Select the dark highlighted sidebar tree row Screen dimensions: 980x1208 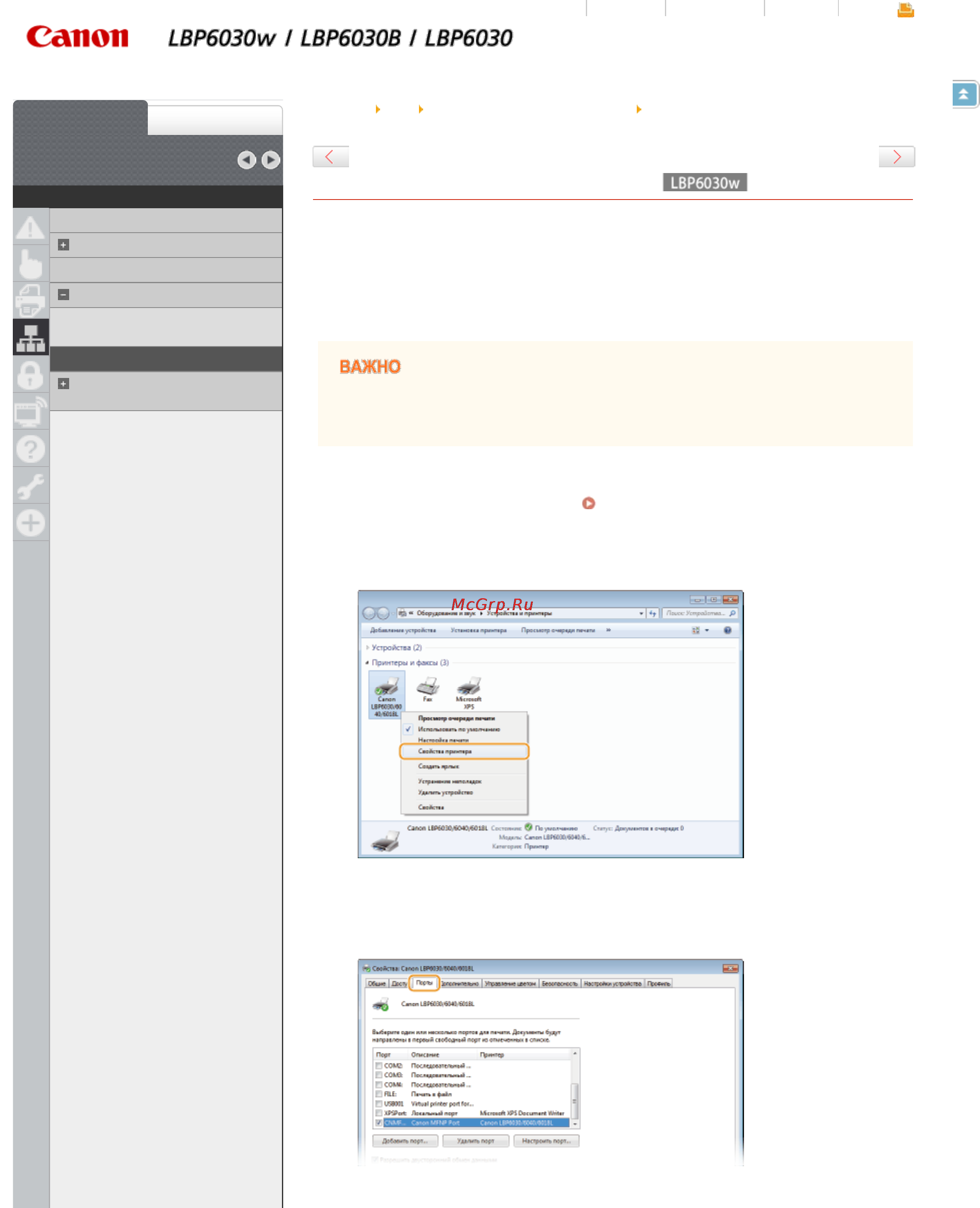pyautogui.click(x=166, y=359)
